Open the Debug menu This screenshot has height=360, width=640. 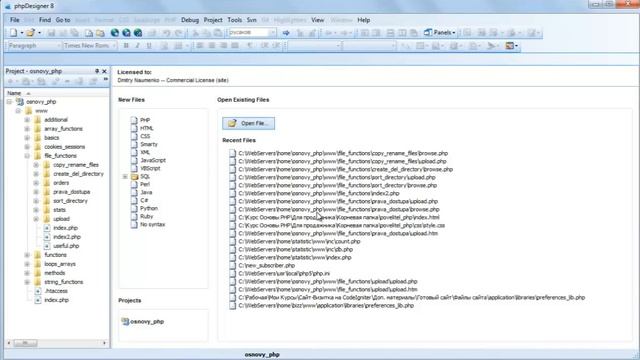(x=190, y=20)
